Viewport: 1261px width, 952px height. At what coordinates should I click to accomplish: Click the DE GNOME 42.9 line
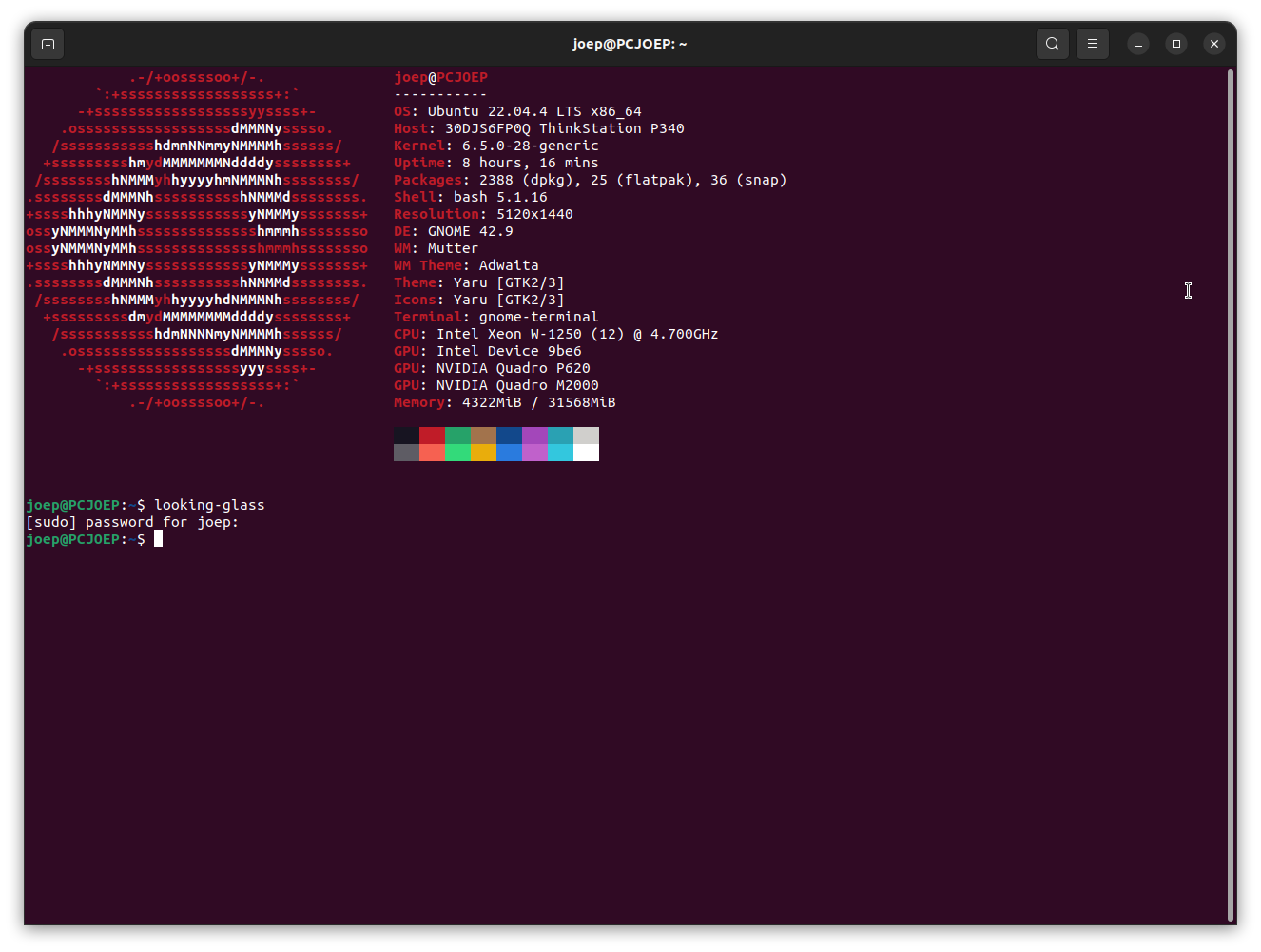454,231
